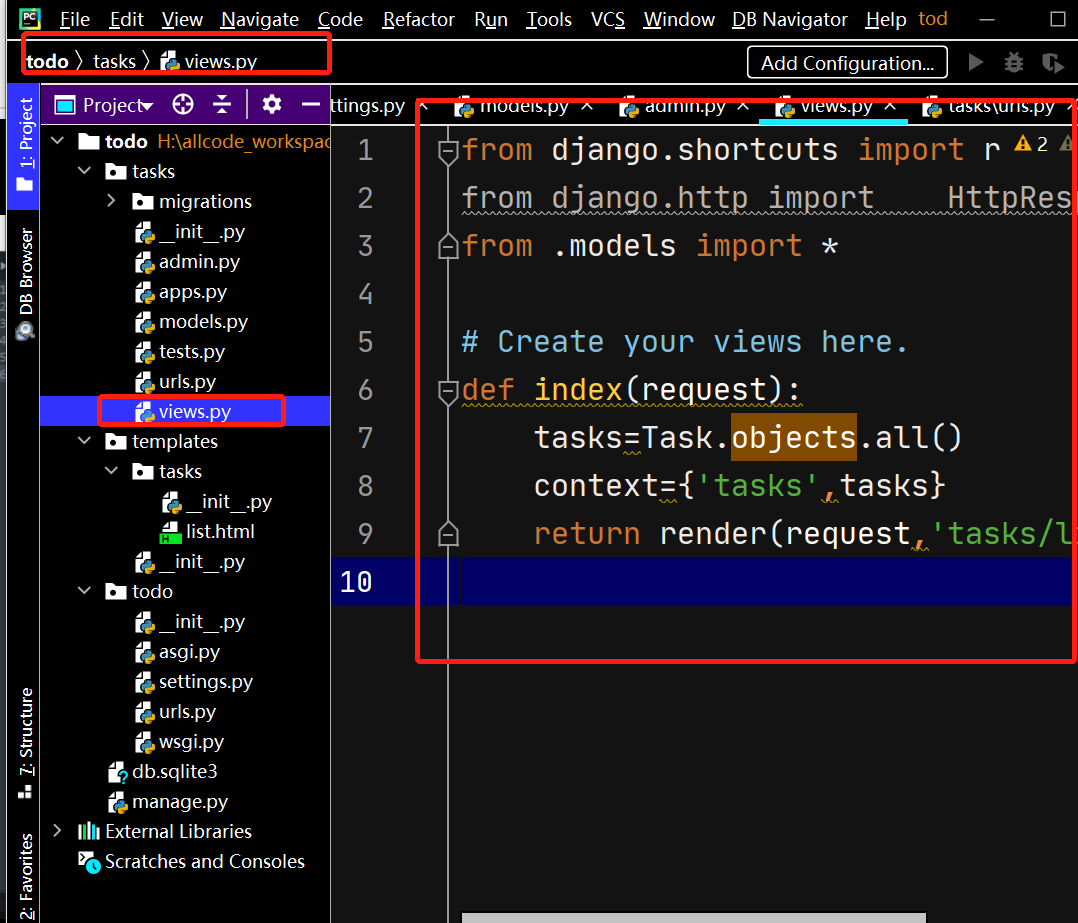1078x923 pixels.
Task: Click views.py in the breadcrumb bar
Action: click(209, 61)
